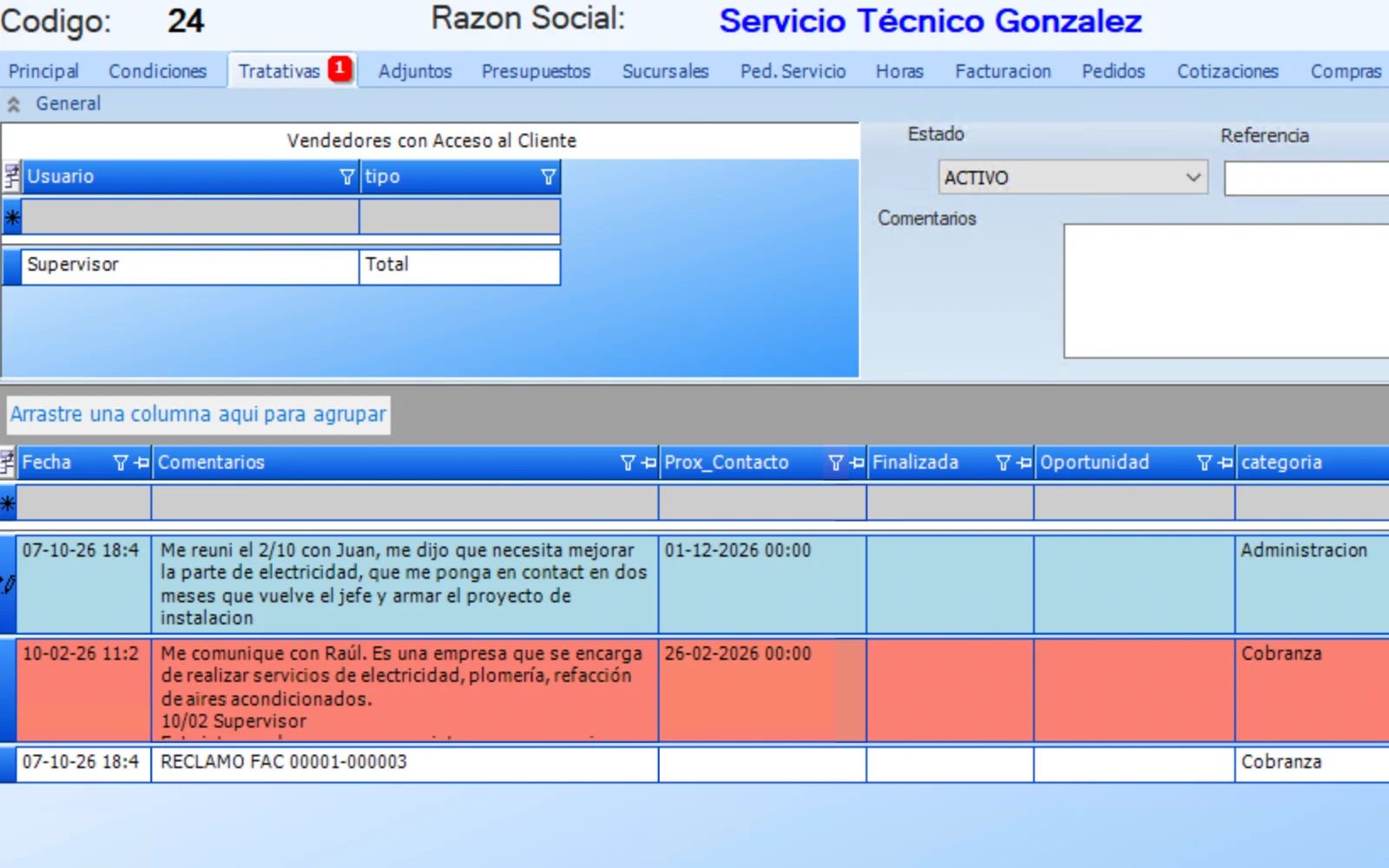
Task: Open filter on tipo column
Action: pyautogui.click(x=548, y=177)
